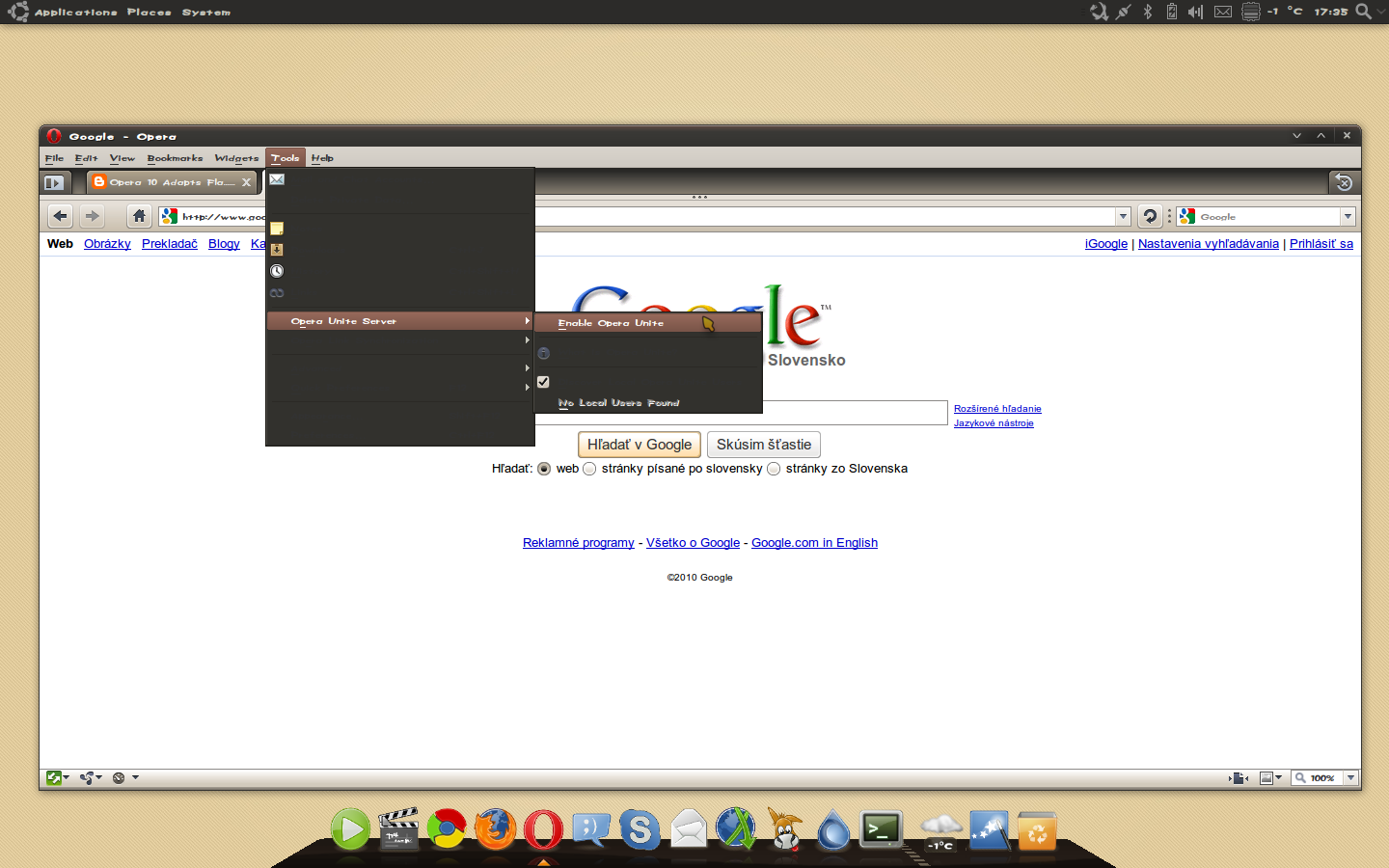
Task: Toggle the panel sidebar button beside the tab
Action: [x=54, y=182]
